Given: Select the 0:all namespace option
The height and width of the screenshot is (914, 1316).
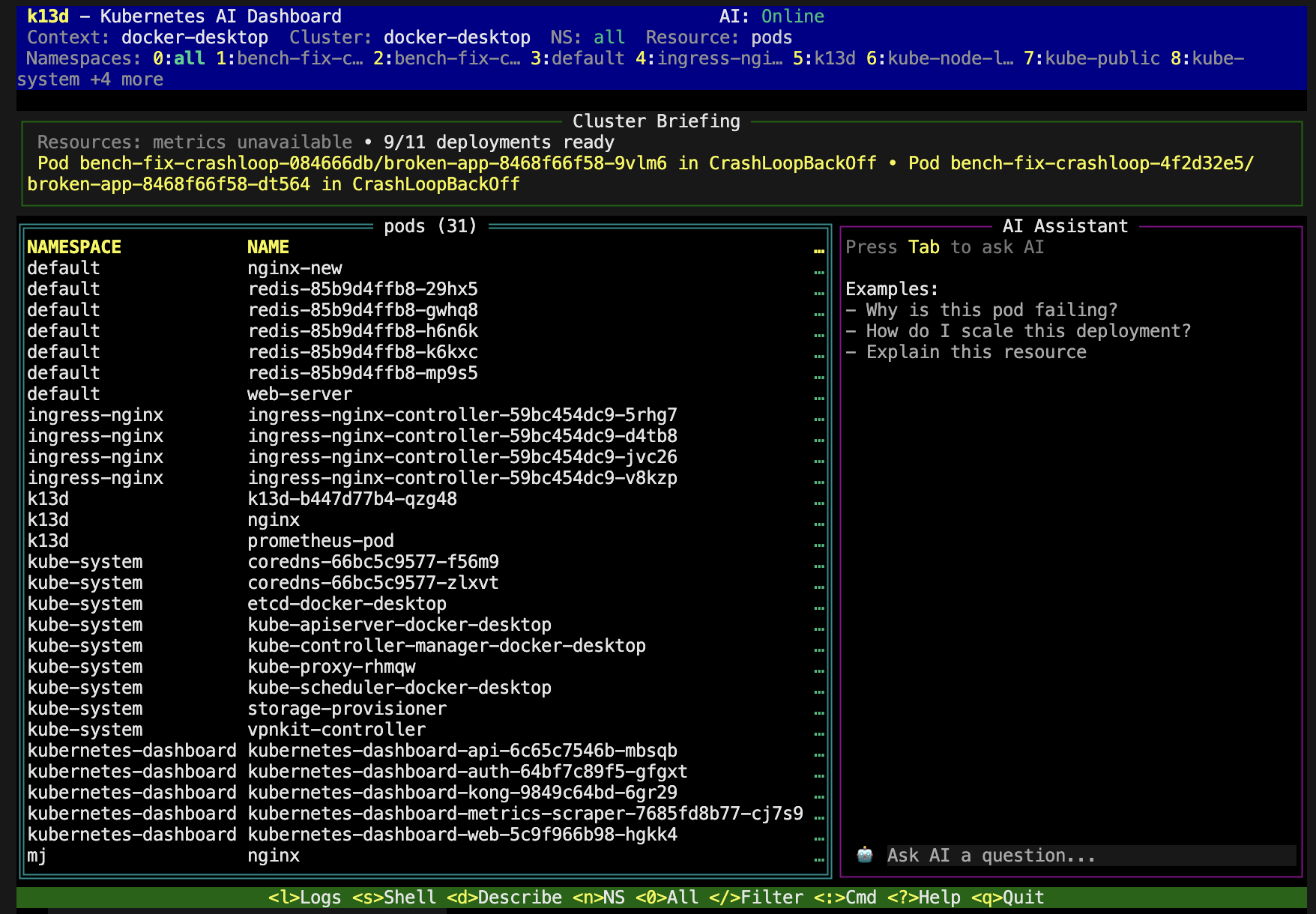Looking at the screenshot, I should [179, 58].
